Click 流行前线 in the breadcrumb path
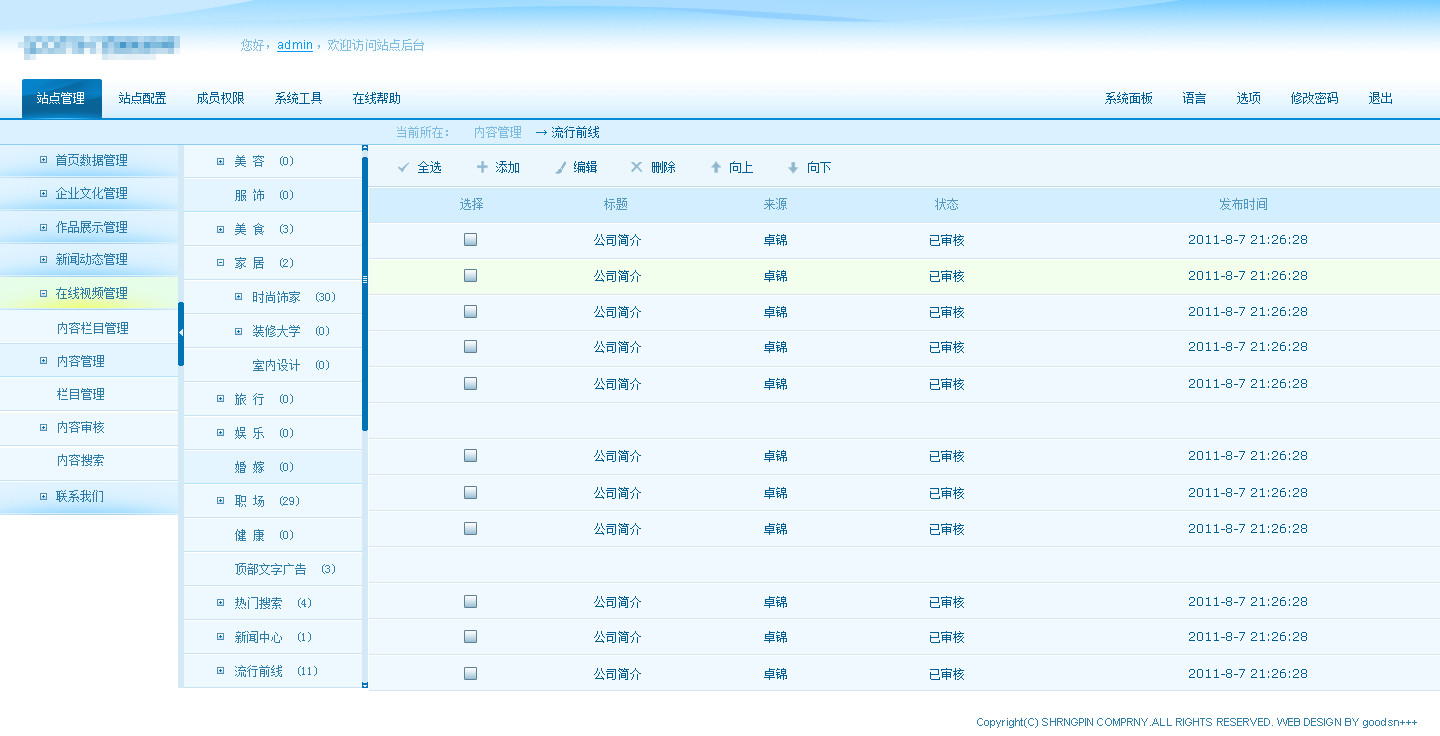 tap(576, 133)
